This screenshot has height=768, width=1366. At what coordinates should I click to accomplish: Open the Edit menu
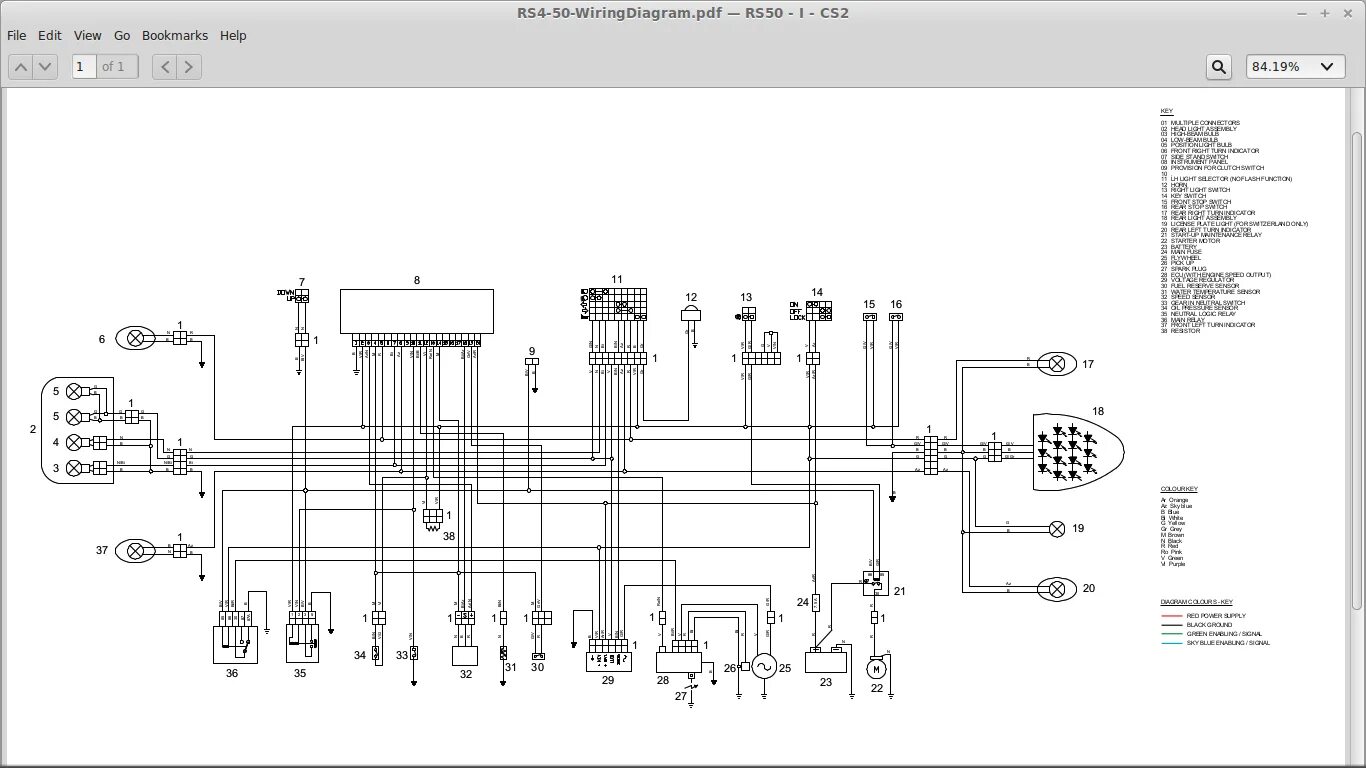click(x=50, y=35)
